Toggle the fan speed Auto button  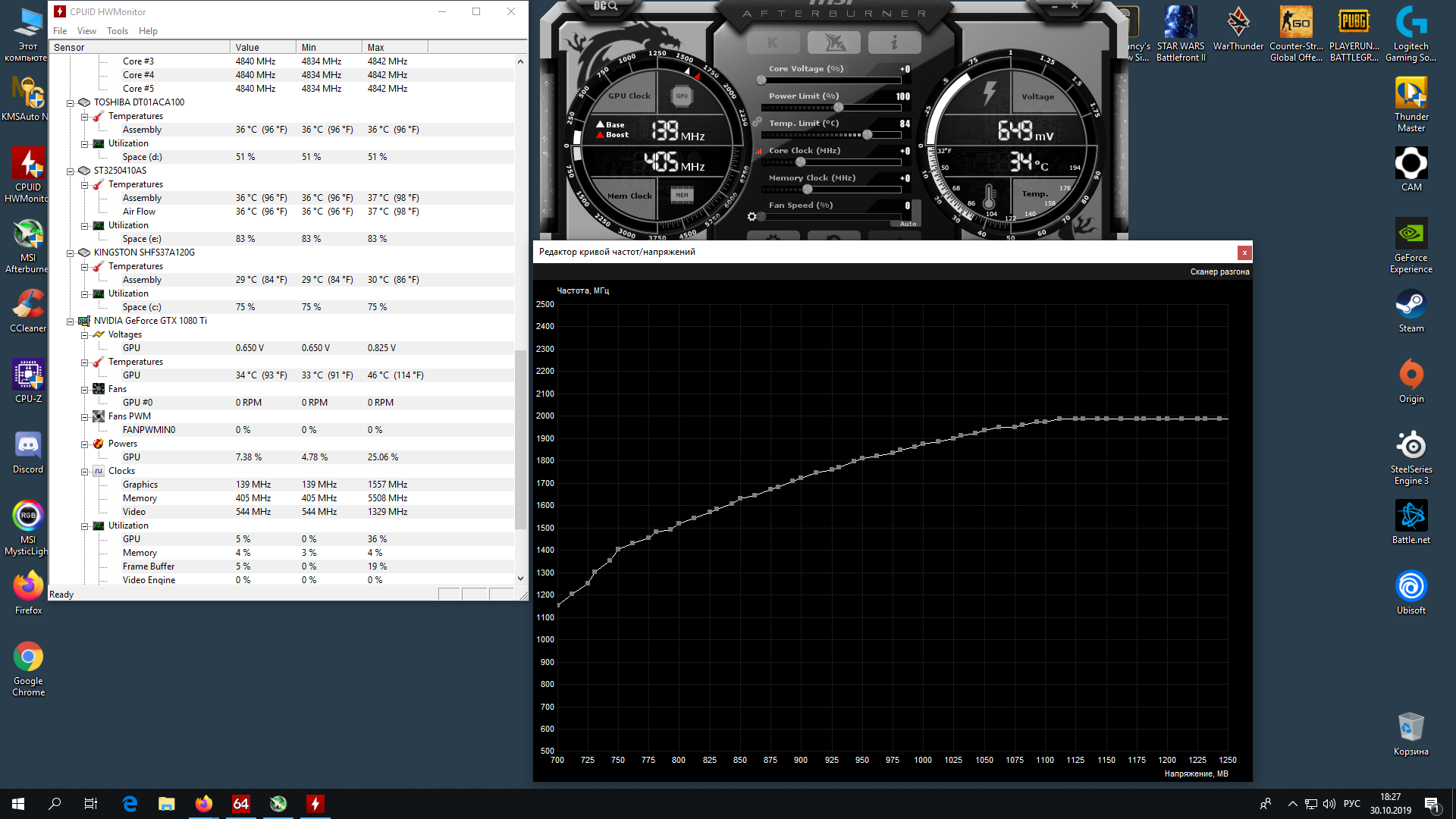pyautogui.click(x=908, y=224)
